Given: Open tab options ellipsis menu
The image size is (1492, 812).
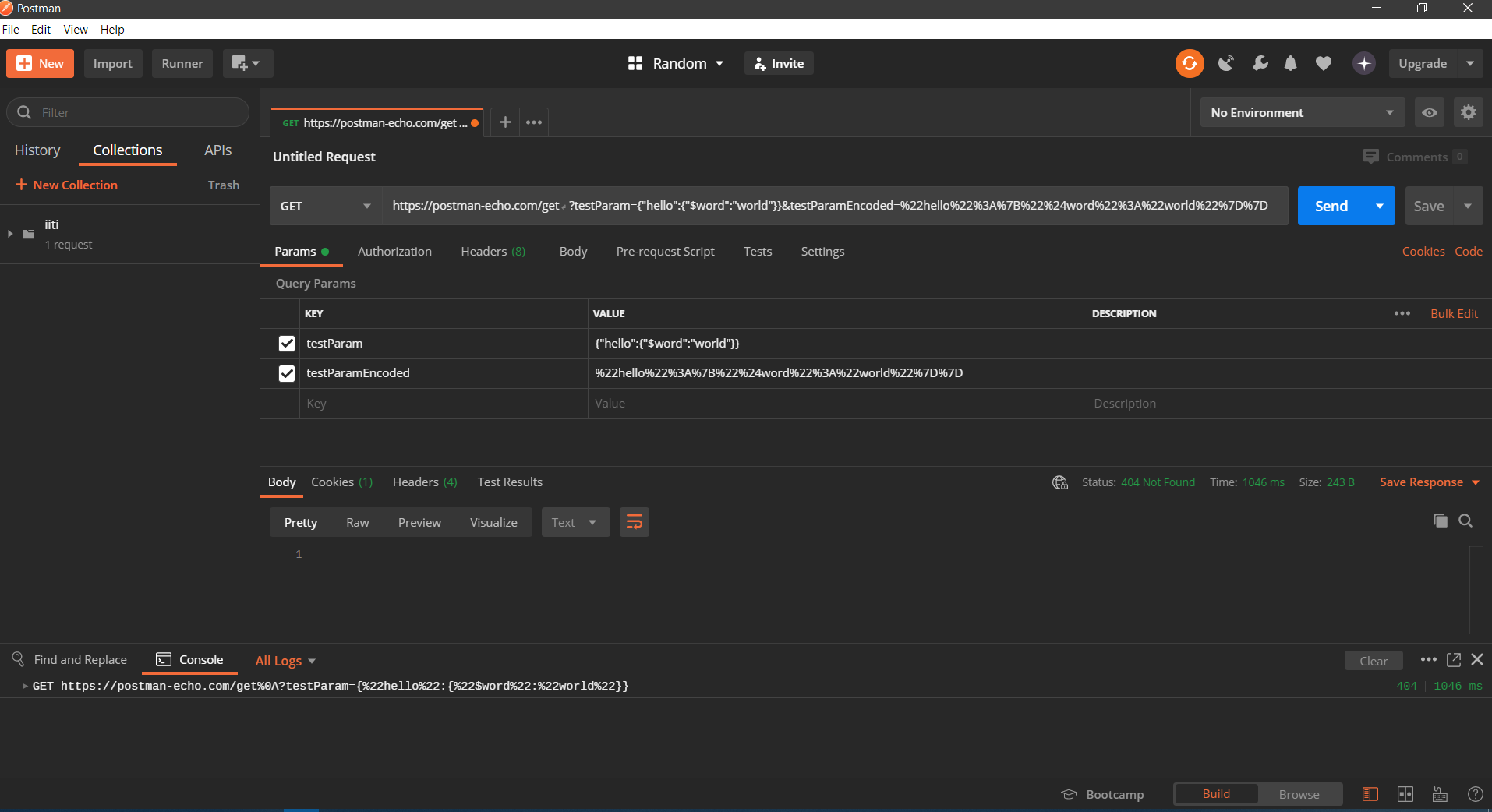Looking at the screenshot, I should pyautogui.click(x=534, y=122).
